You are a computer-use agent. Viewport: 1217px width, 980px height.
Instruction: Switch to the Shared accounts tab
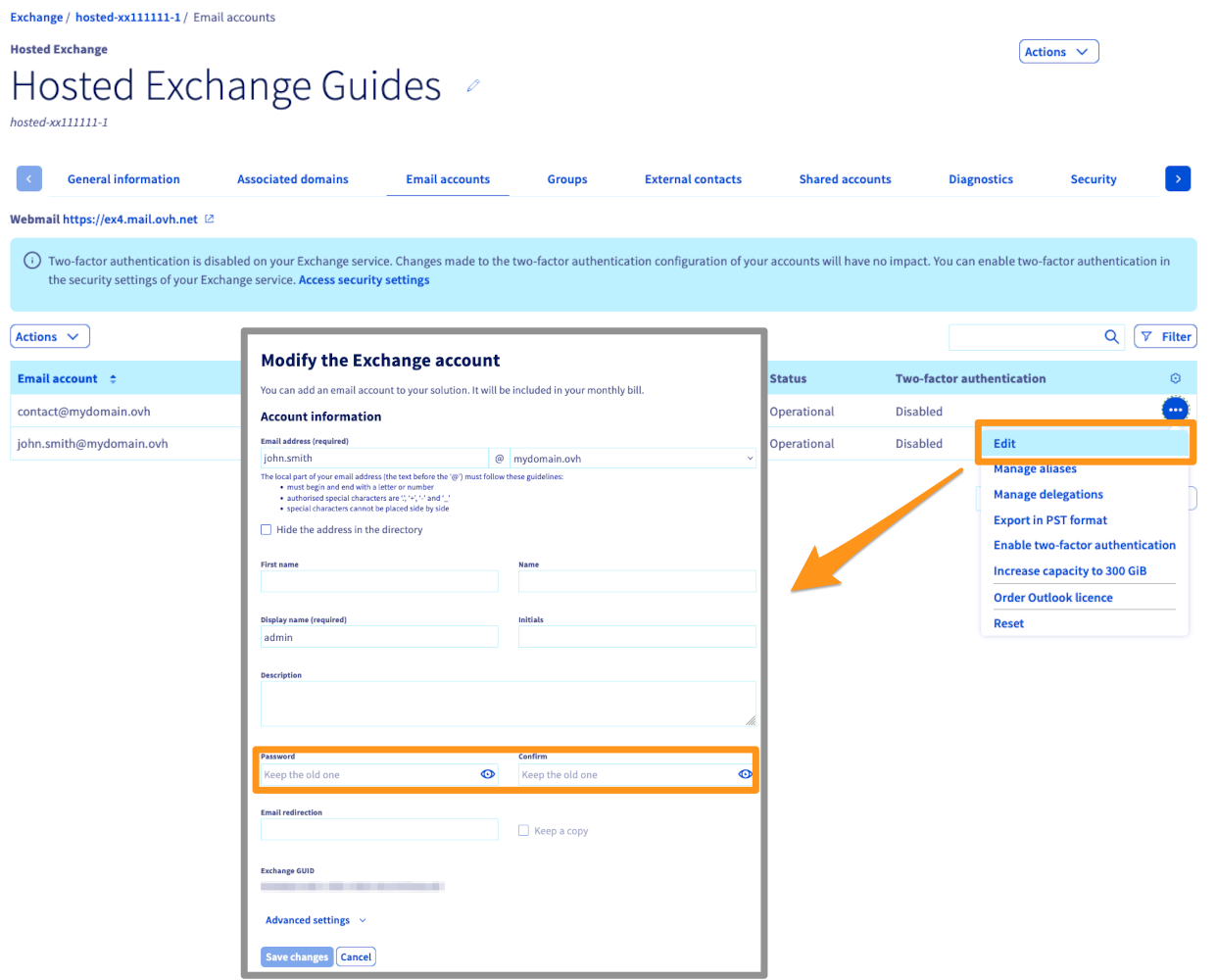(845, 179)
